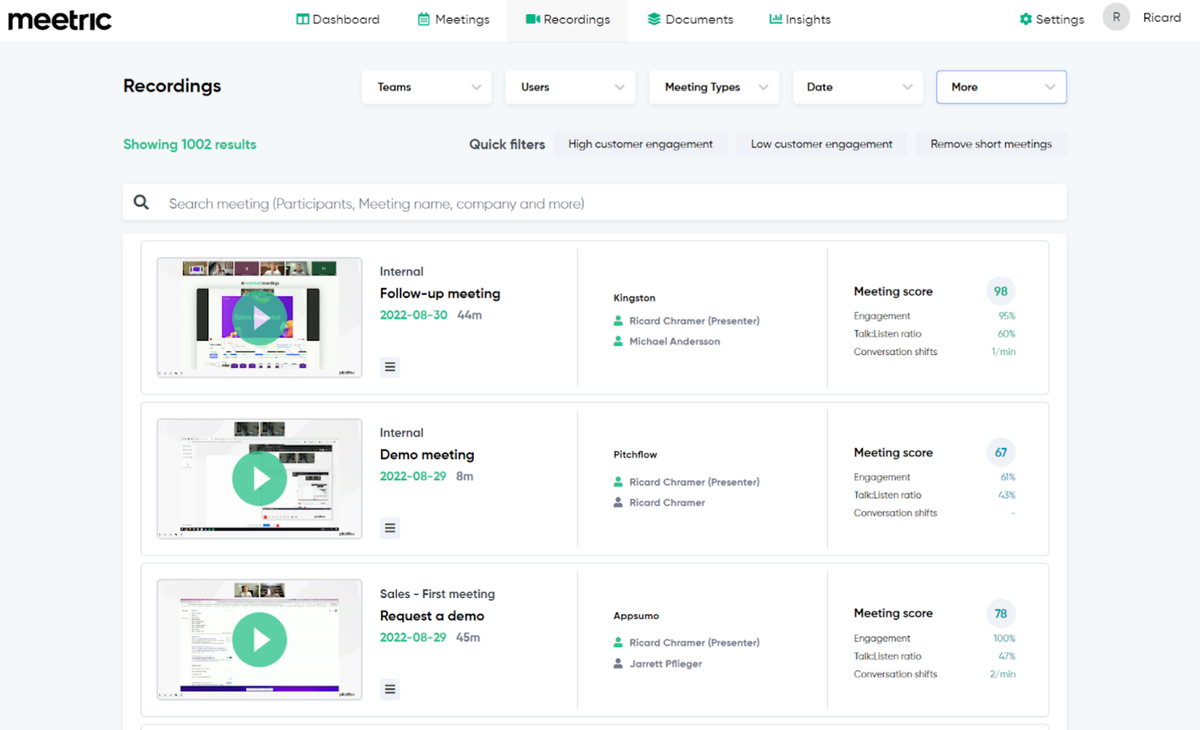Open the Follow-up meeting title link

[x=440, y=294]
